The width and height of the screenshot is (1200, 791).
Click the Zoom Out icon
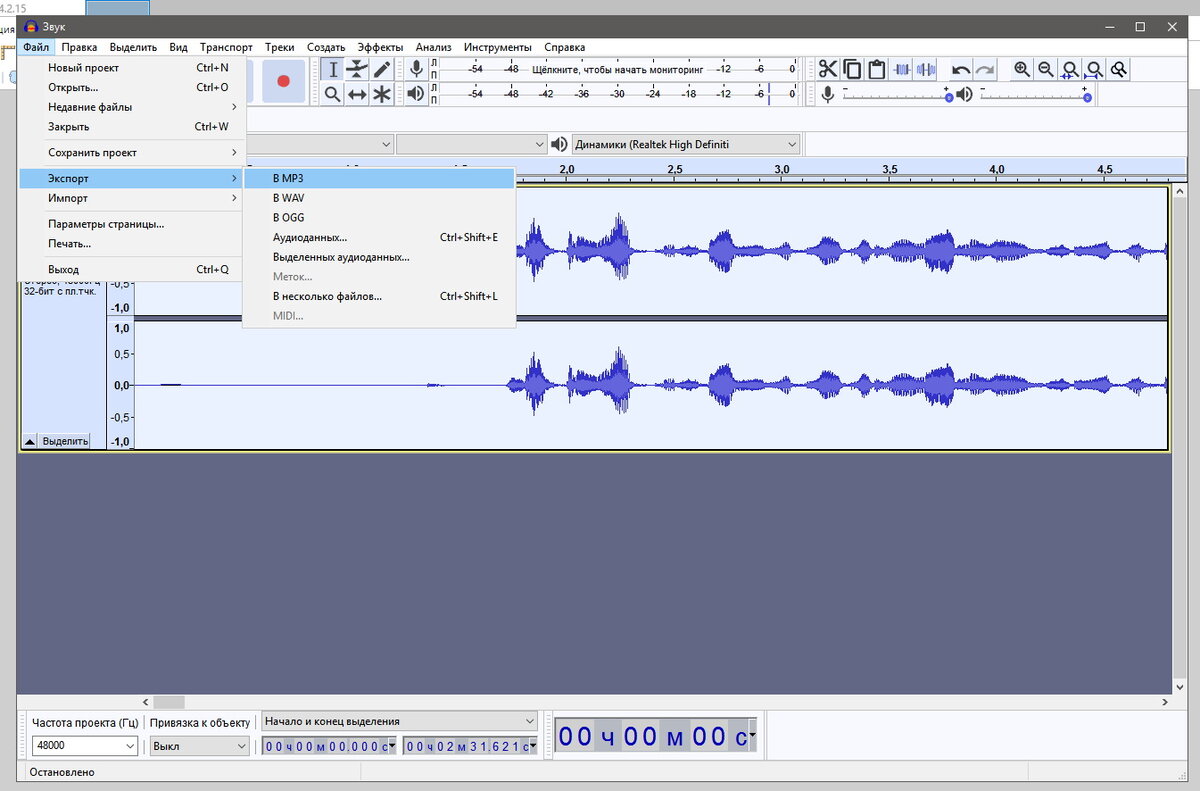click(x=1046, y=69)
